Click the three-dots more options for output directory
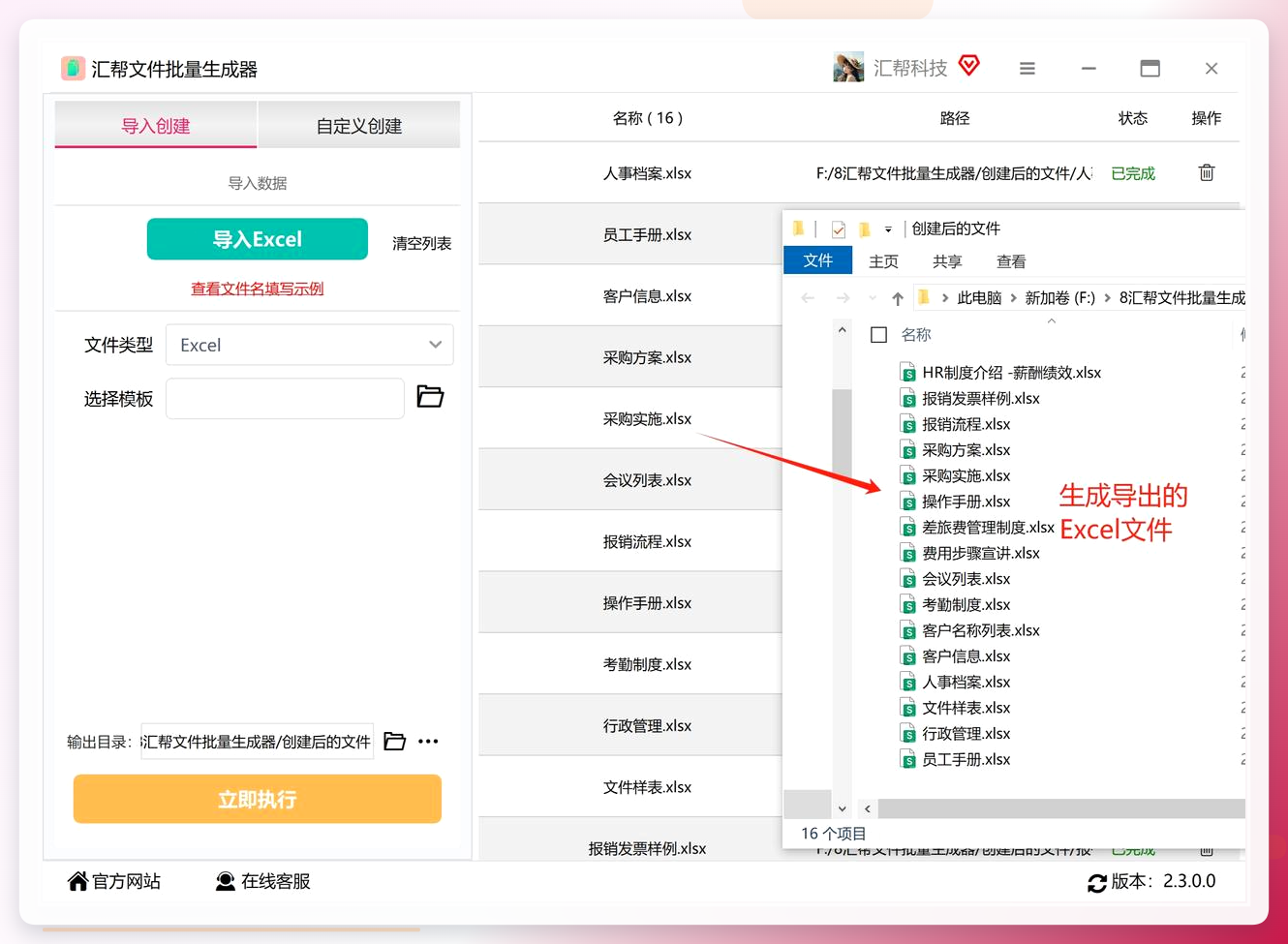Image resolution: width=1288 pixels, height=944 pixels. point(428,742)
